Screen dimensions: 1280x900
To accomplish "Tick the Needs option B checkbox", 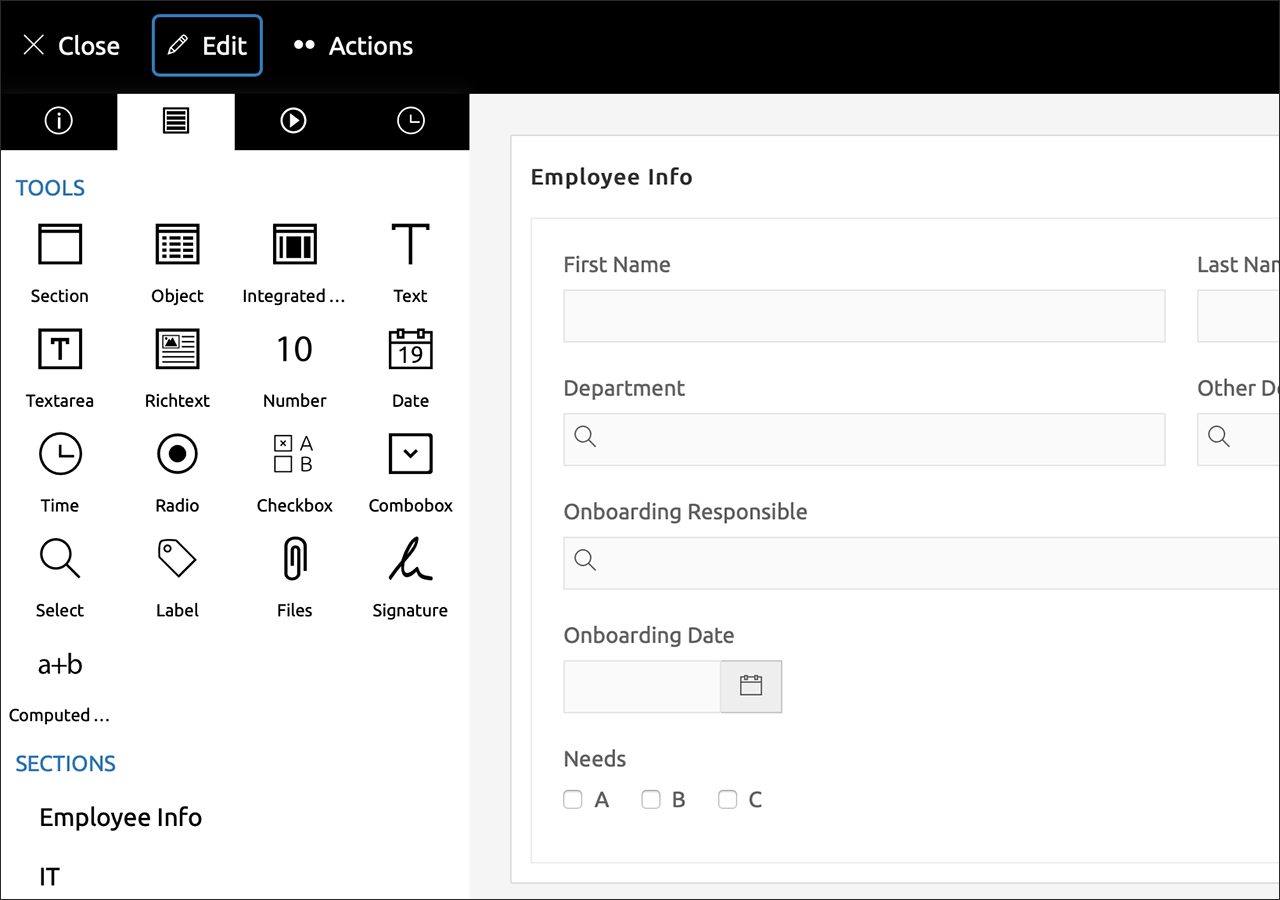I will point(651,799).
